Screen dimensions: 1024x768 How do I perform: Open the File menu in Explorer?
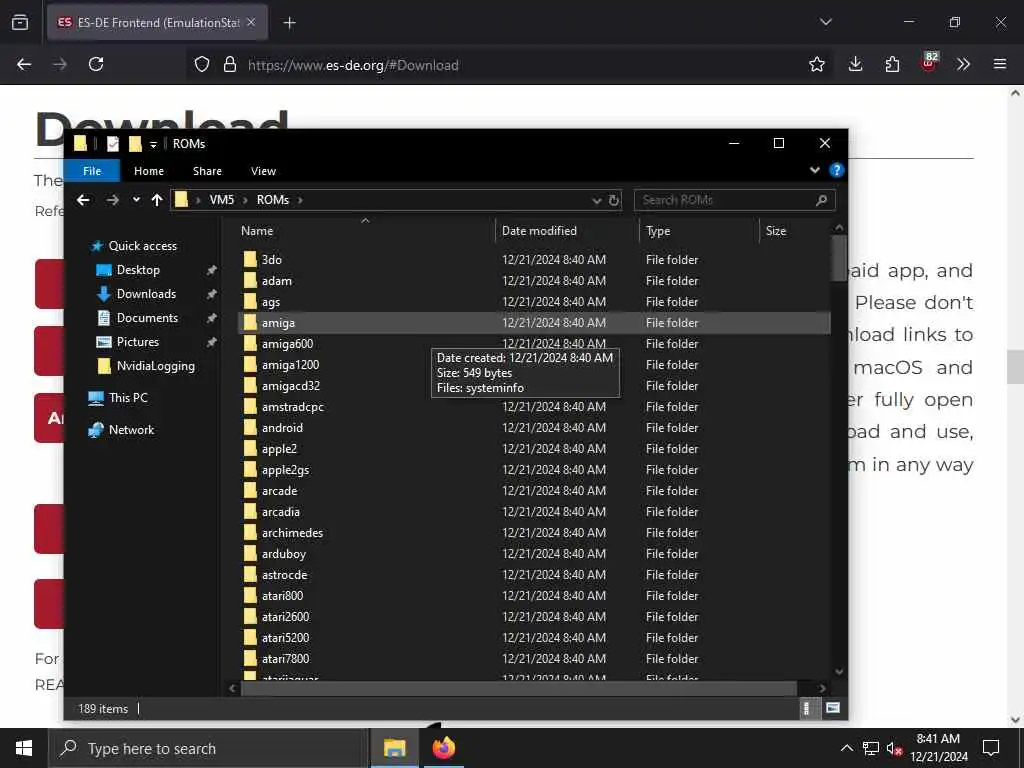[92, 171]
